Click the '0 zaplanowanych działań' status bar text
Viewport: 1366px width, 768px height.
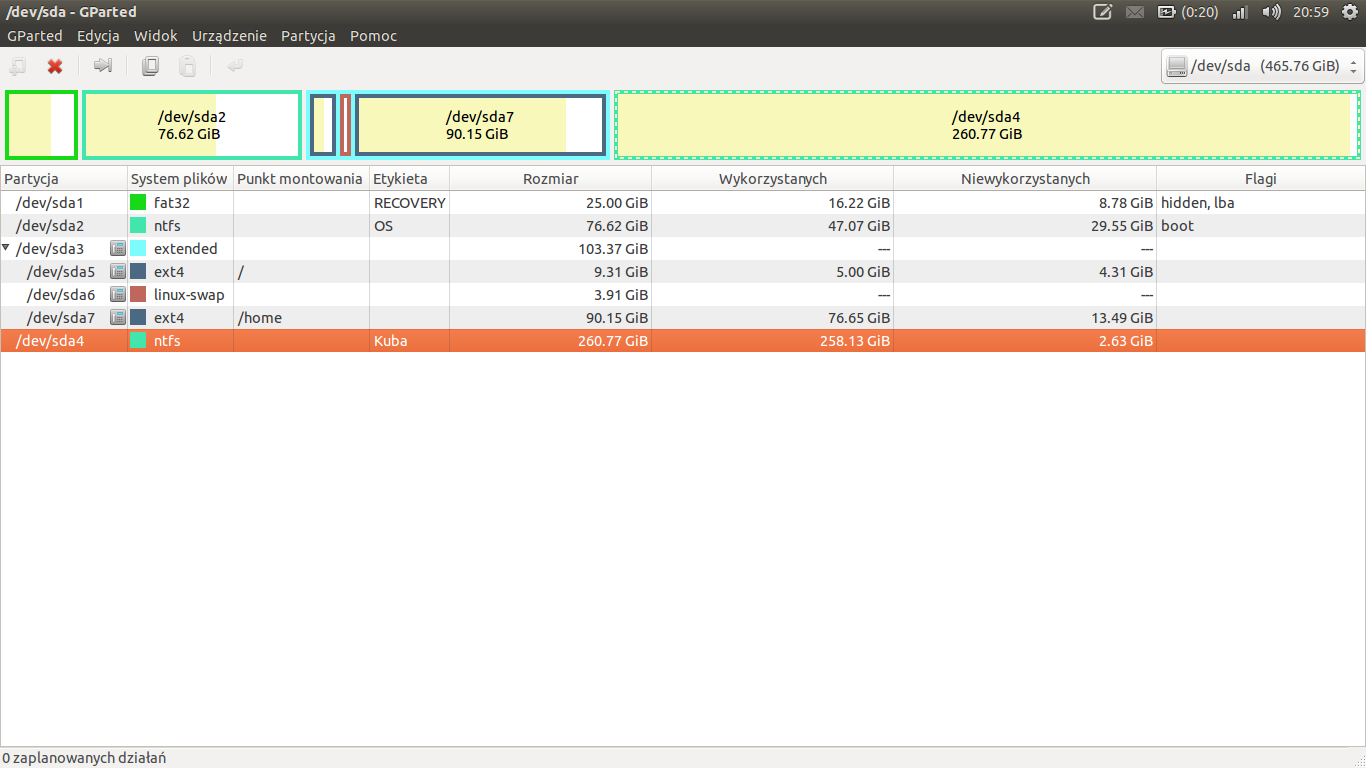(x=84, y=758)
